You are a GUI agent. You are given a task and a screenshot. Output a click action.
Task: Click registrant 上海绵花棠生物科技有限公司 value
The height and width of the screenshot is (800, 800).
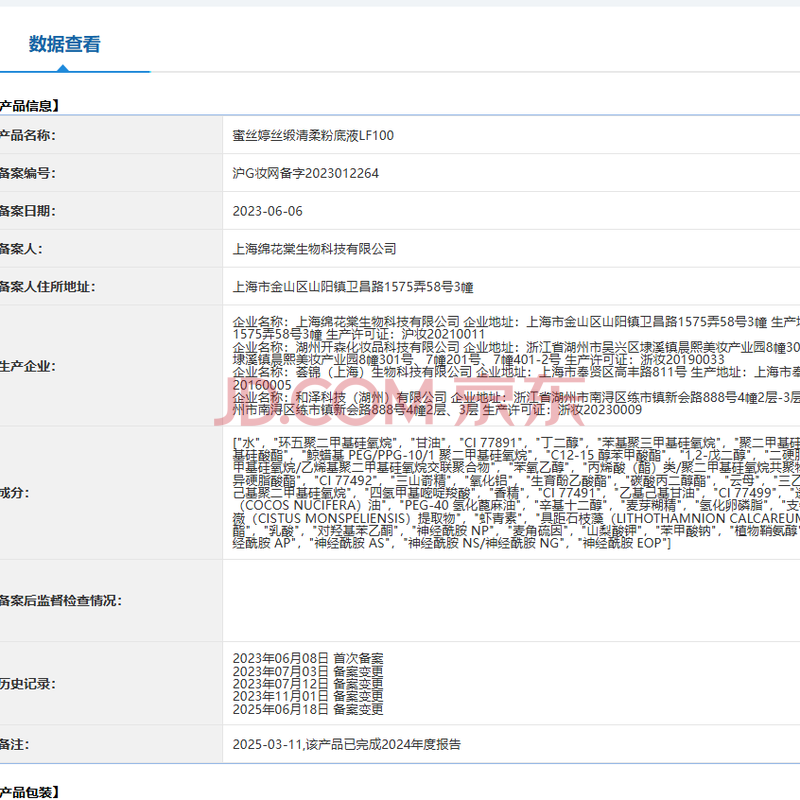314,249
